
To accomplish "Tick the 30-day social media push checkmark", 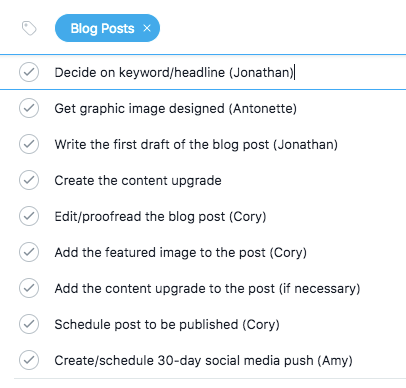I will point(29,360).
